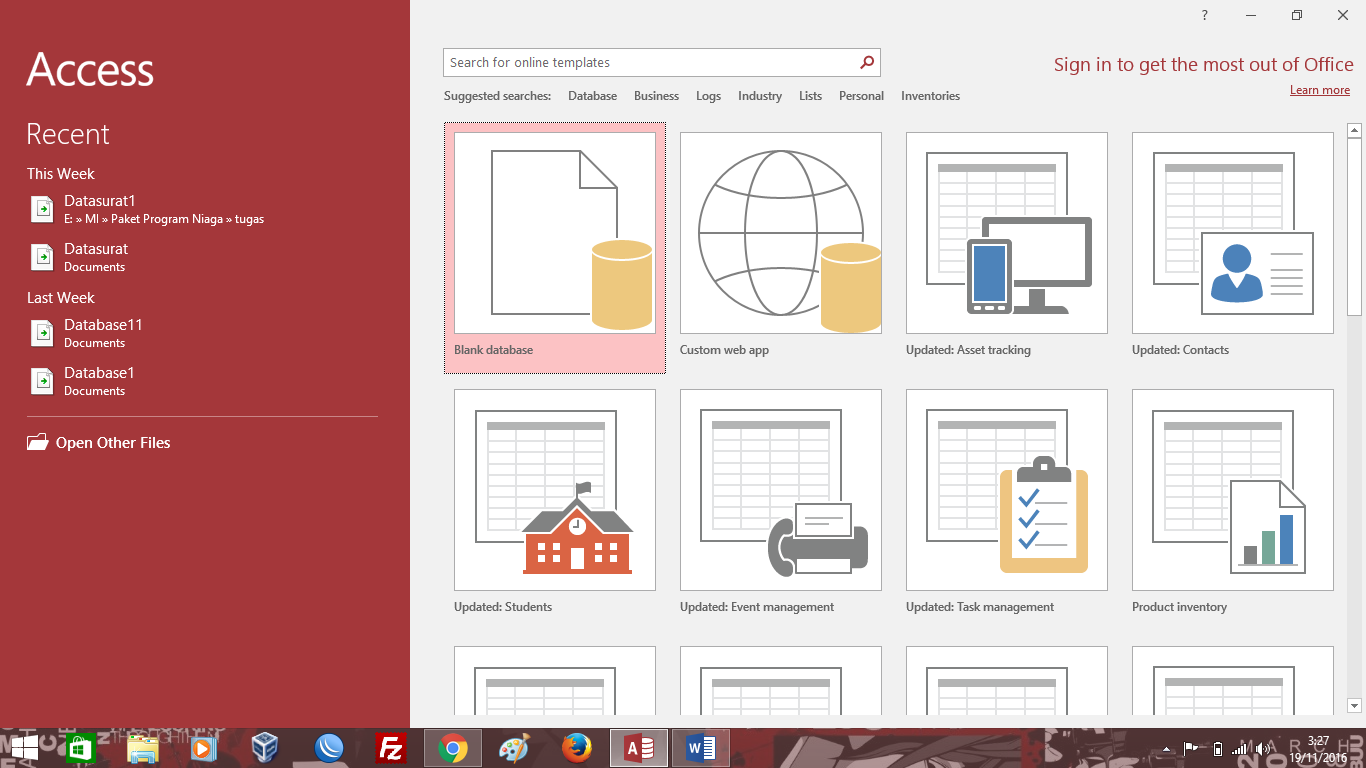Open recent file Database11
The width and height of the screenshot is (1366, 768).
(x=203, y=333)
